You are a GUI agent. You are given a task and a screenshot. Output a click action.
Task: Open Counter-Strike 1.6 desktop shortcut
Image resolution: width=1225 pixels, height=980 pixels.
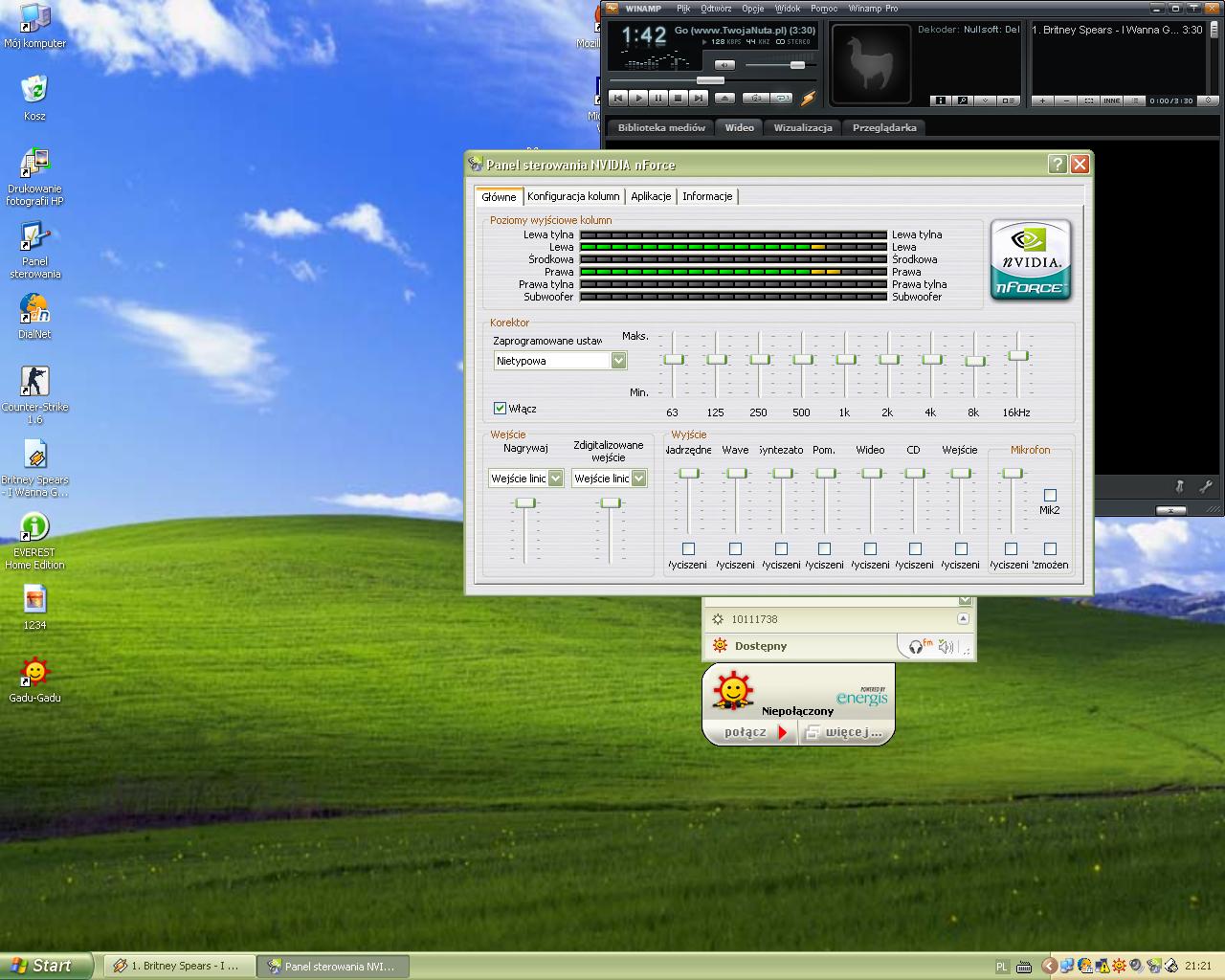point(34,394)
